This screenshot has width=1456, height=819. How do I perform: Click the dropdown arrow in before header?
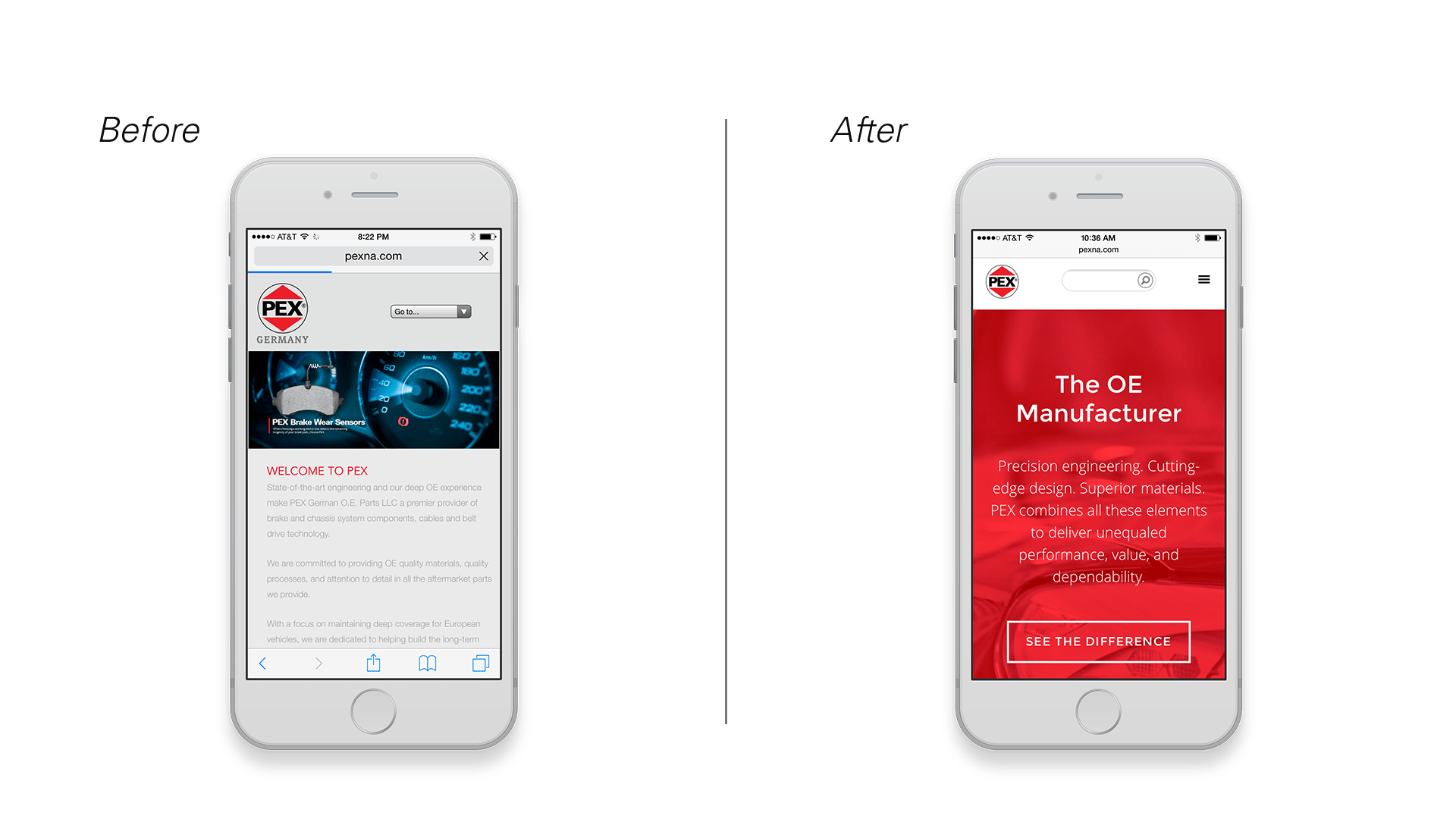(x=462, y=311)
